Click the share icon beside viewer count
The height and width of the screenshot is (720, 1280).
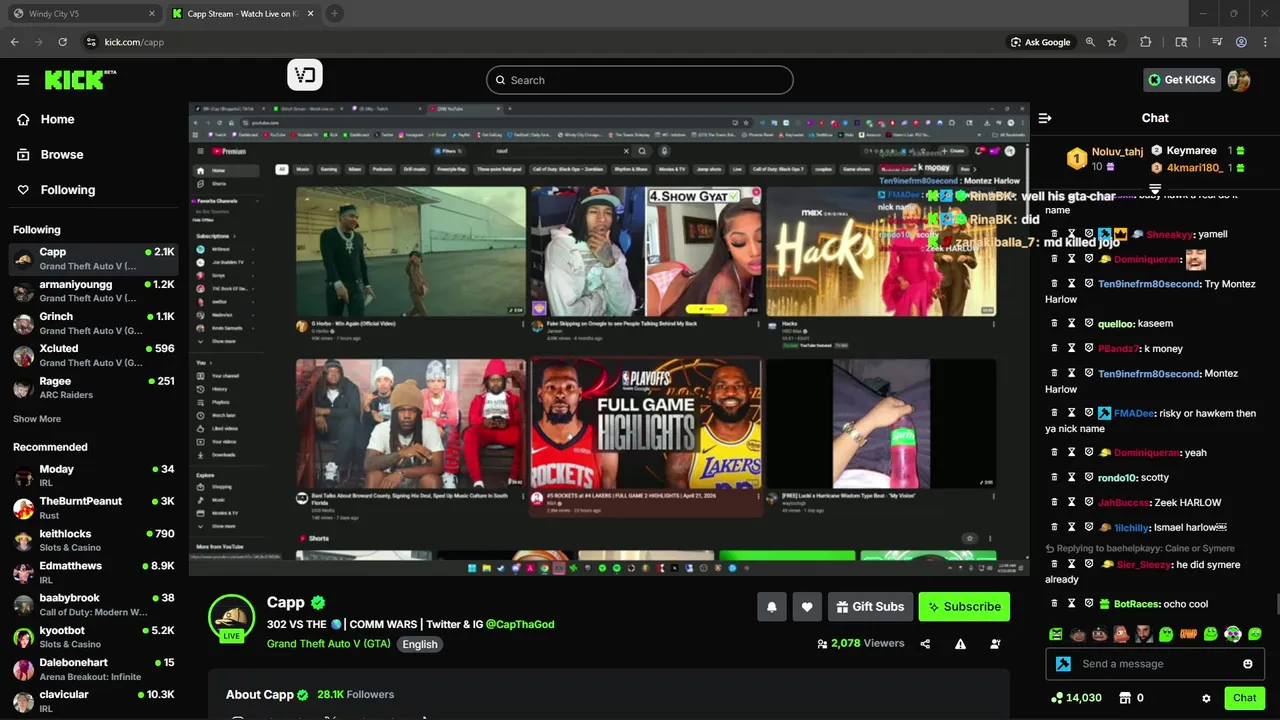pos(925,644)
